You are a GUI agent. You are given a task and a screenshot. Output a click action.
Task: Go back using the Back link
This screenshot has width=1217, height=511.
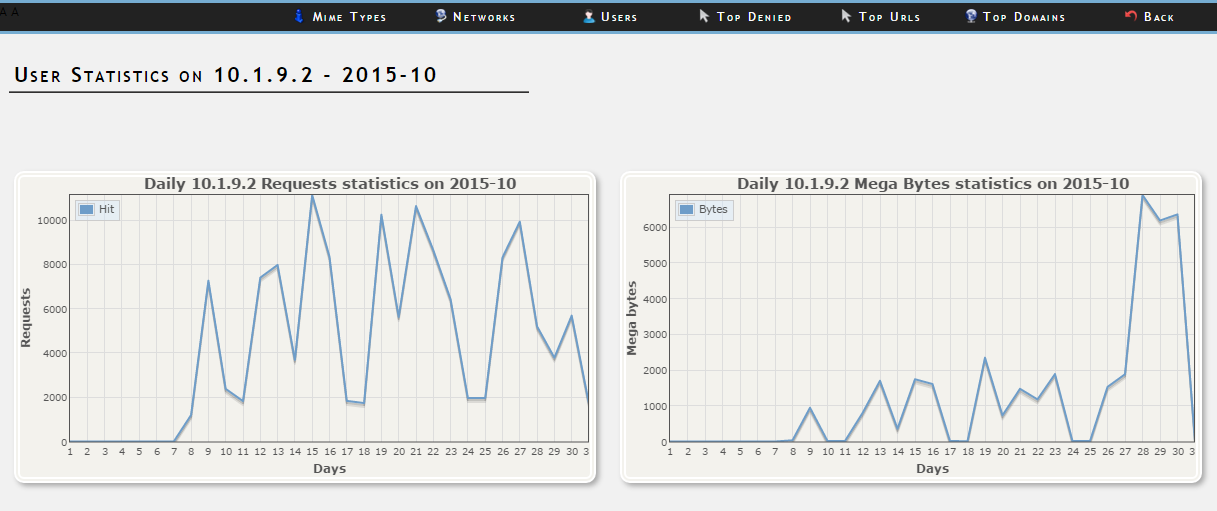[1159, 17]
